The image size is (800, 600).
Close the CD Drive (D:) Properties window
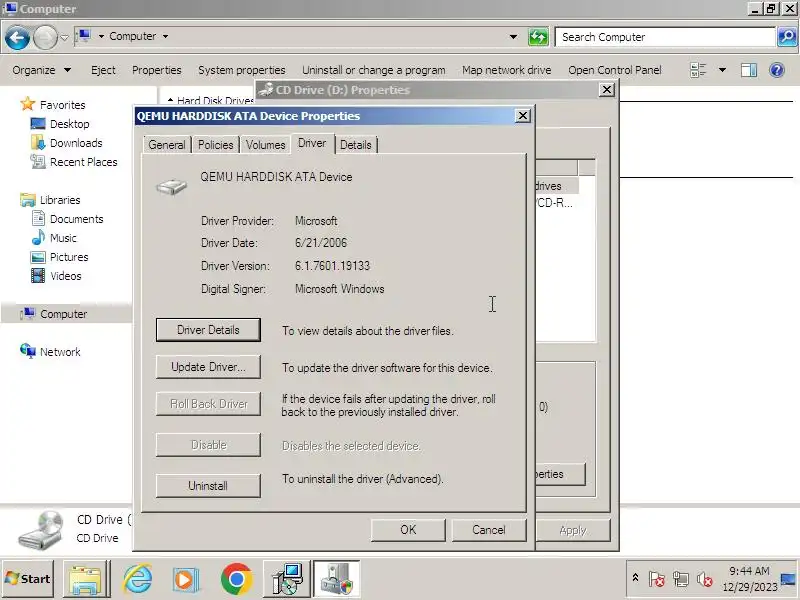click(x=606, y=90)
